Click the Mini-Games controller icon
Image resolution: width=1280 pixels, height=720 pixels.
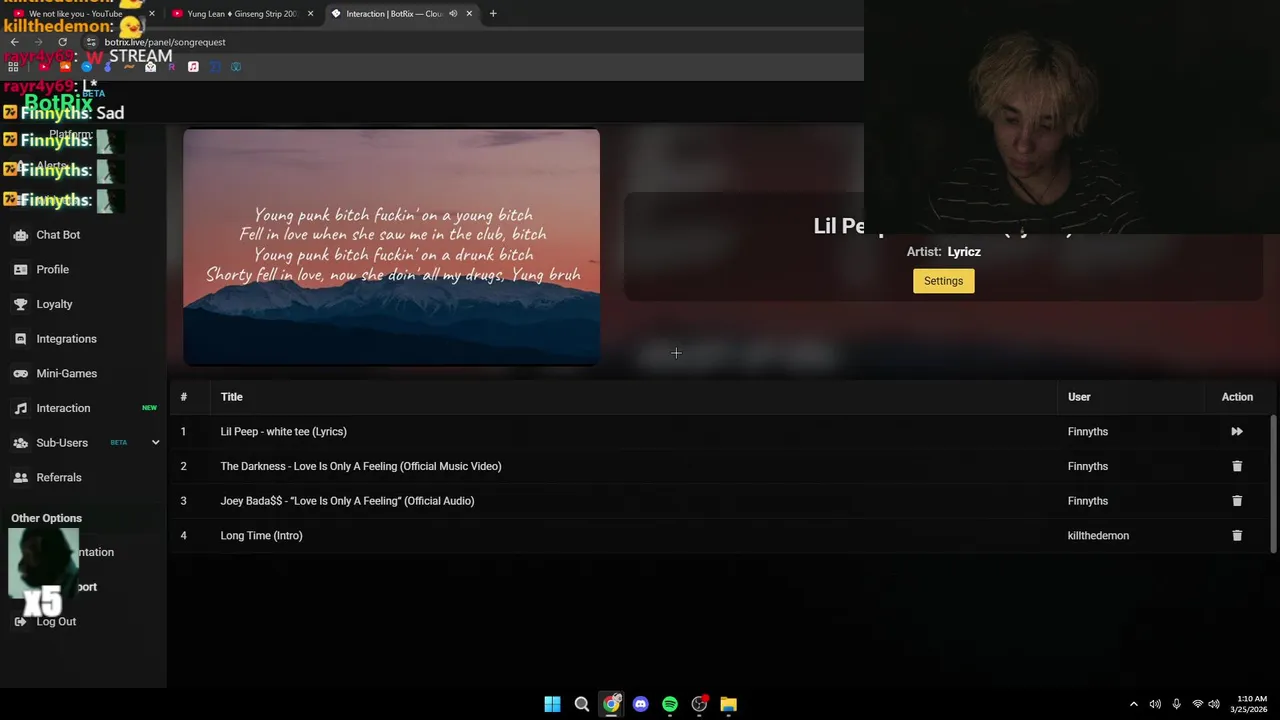20,374
